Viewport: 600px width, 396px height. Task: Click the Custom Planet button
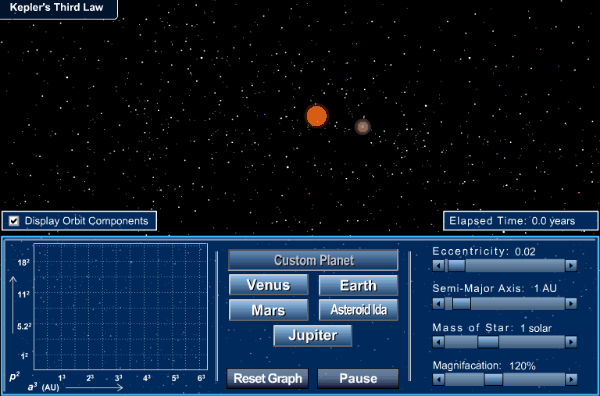[x=313, y=260]
